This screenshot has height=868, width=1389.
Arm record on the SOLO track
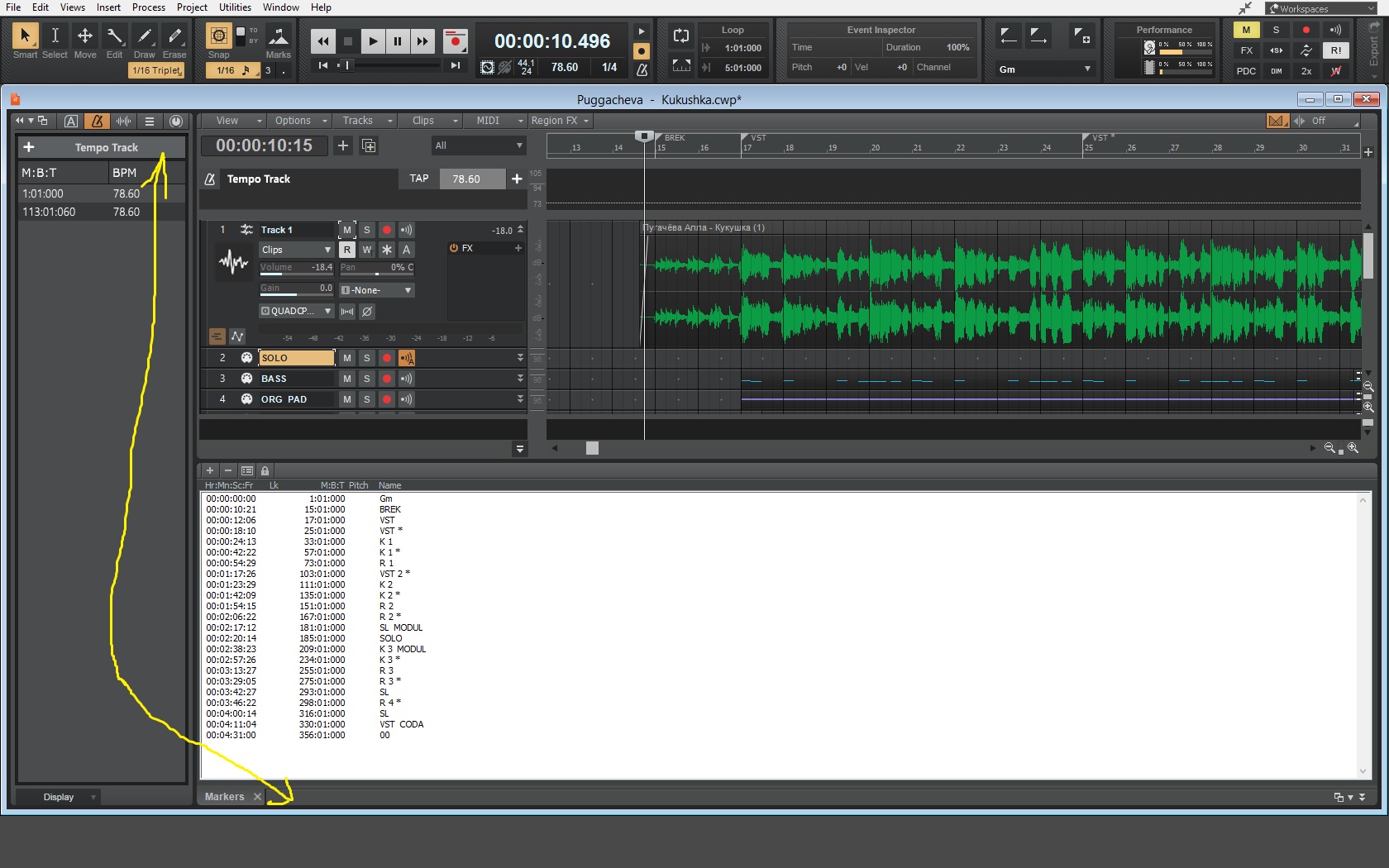tap(386, 358)
